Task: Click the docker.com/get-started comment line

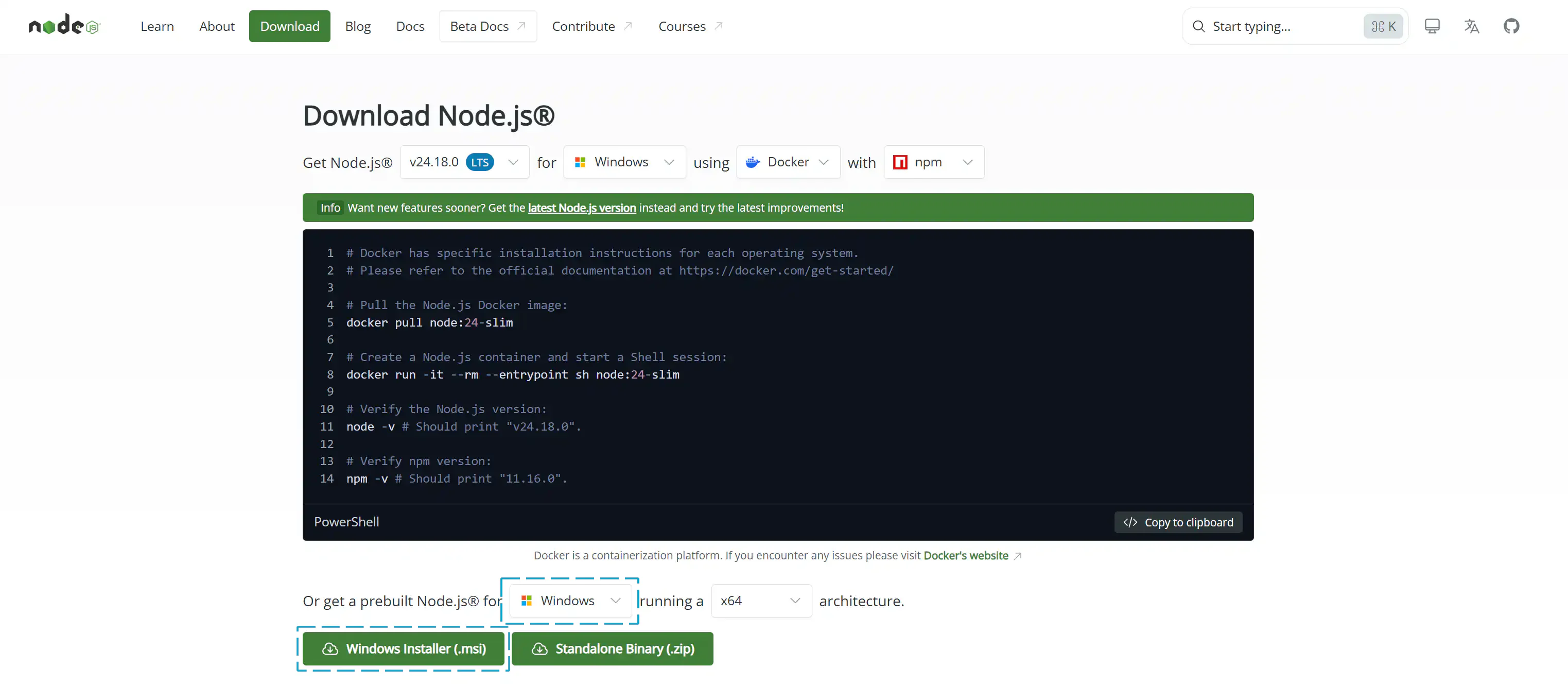Action: tap(620, 270)
